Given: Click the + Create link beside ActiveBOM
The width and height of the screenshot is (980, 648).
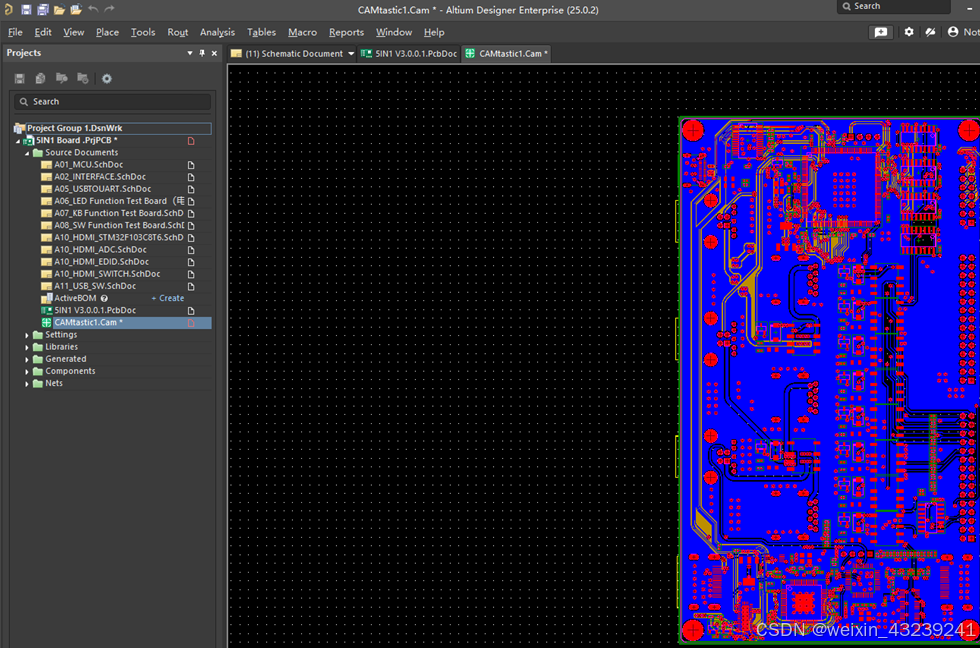Looking at the screenshot, I should 168,298.
